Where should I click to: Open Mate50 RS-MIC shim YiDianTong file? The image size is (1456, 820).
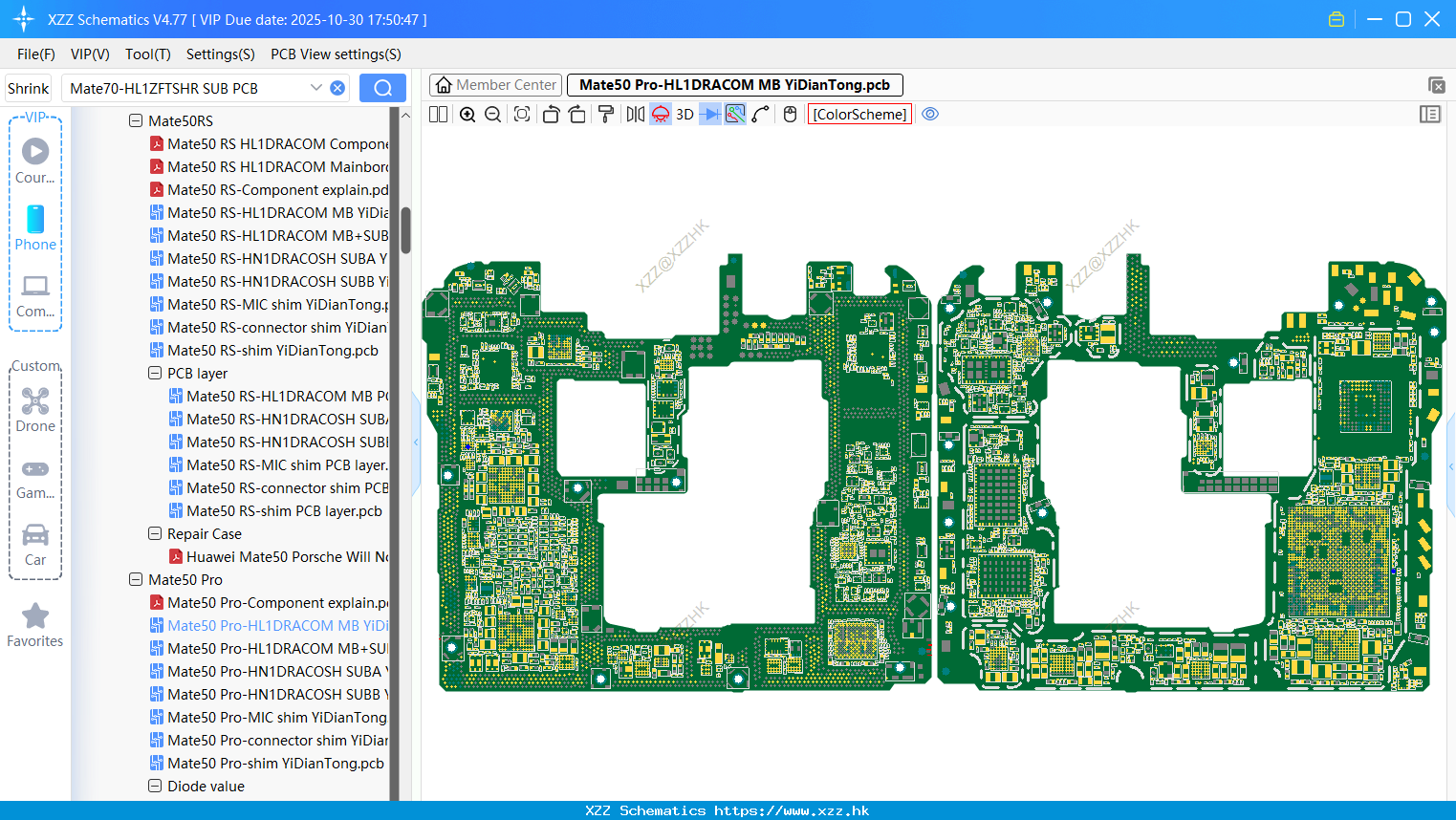270,305
